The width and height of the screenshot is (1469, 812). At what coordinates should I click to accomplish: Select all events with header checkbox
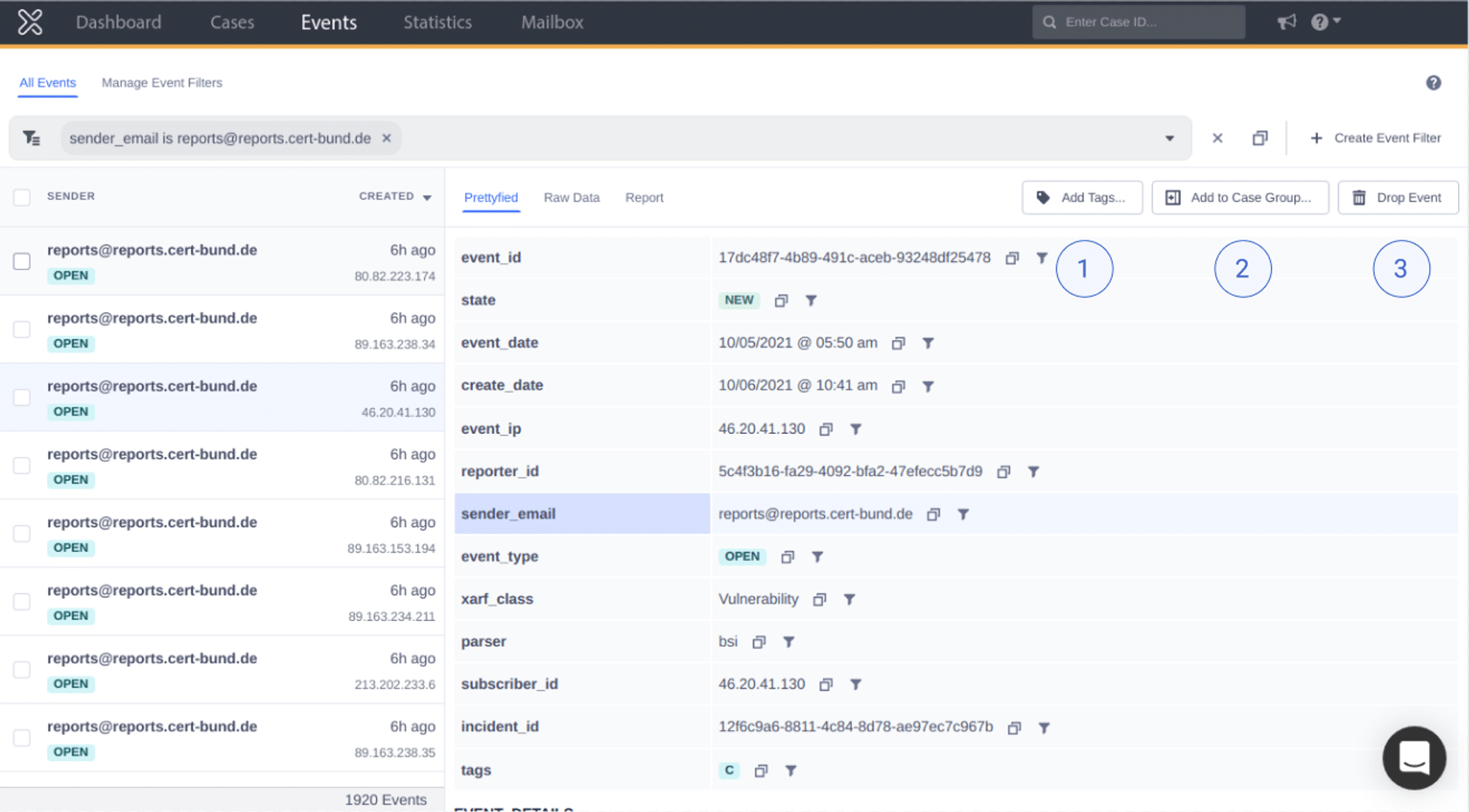pos(22,197)
